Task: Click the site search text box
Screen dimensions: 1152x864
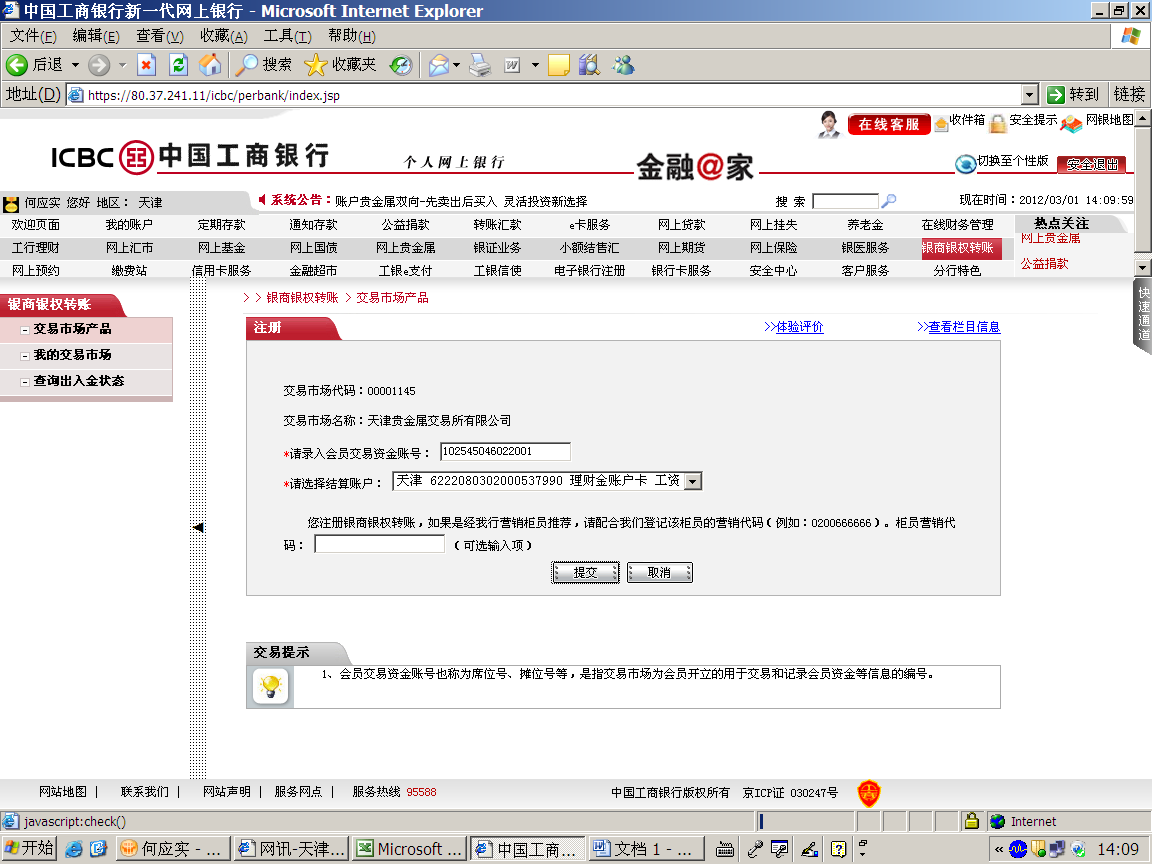Action: pyautogui.click(x=845, y=201)
